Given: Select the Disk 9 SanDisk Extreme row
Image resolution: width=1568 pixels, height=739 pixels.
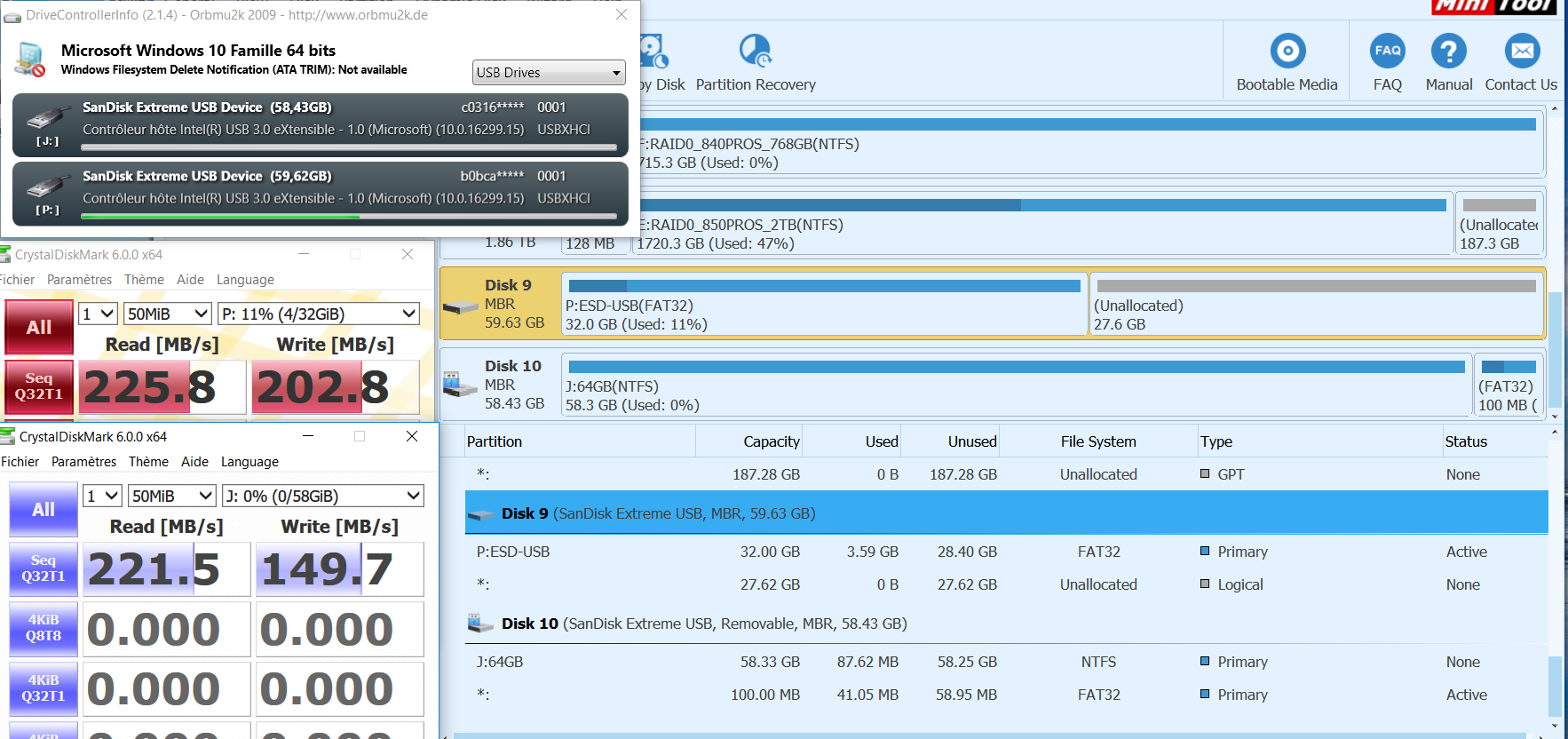Looking at the screenshot, I should pyautogui.click(x=1006, y=513).
